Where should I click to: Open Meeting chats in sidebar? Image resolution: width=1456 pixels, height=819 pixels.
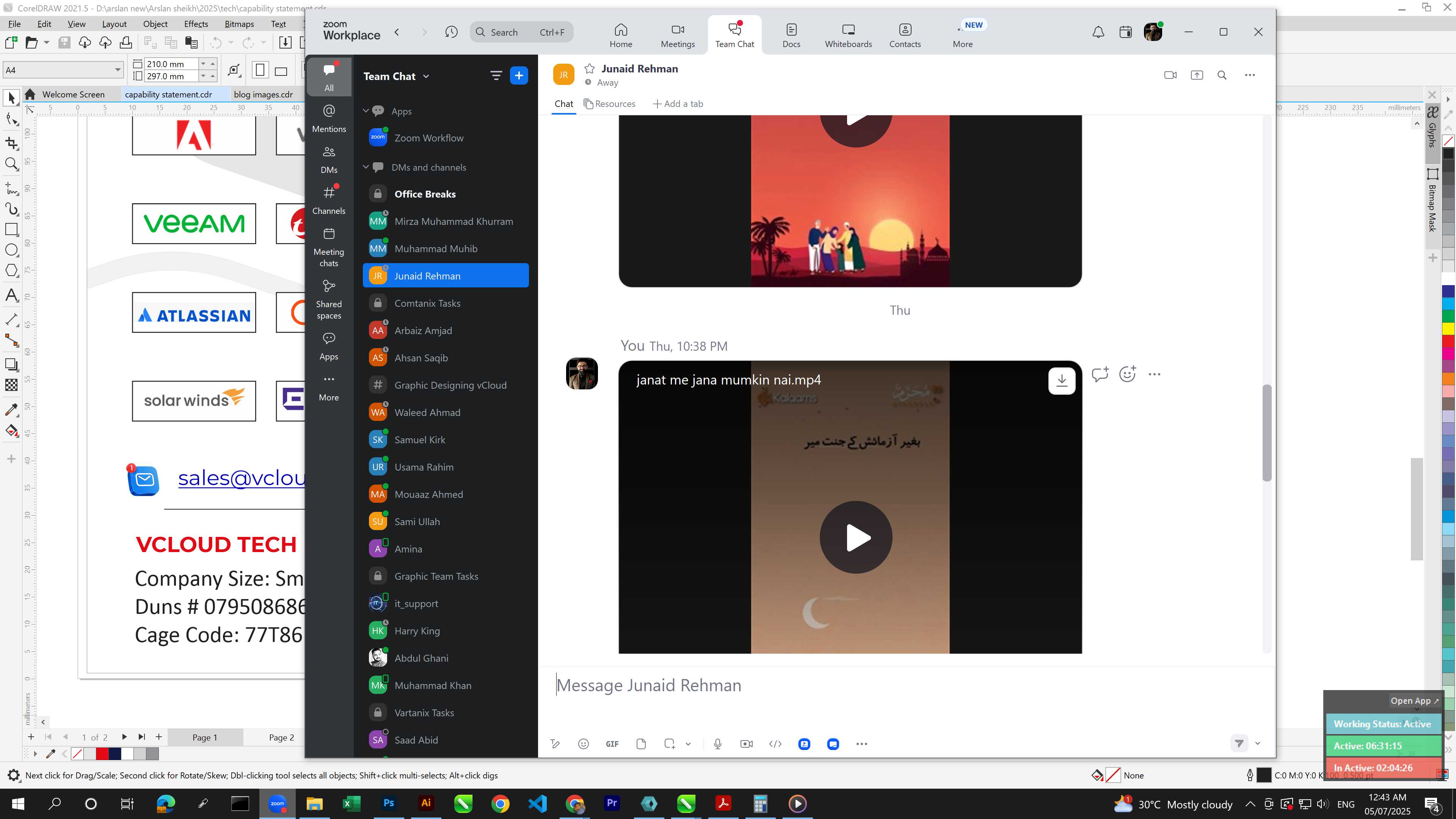click(x=329, y=248)
